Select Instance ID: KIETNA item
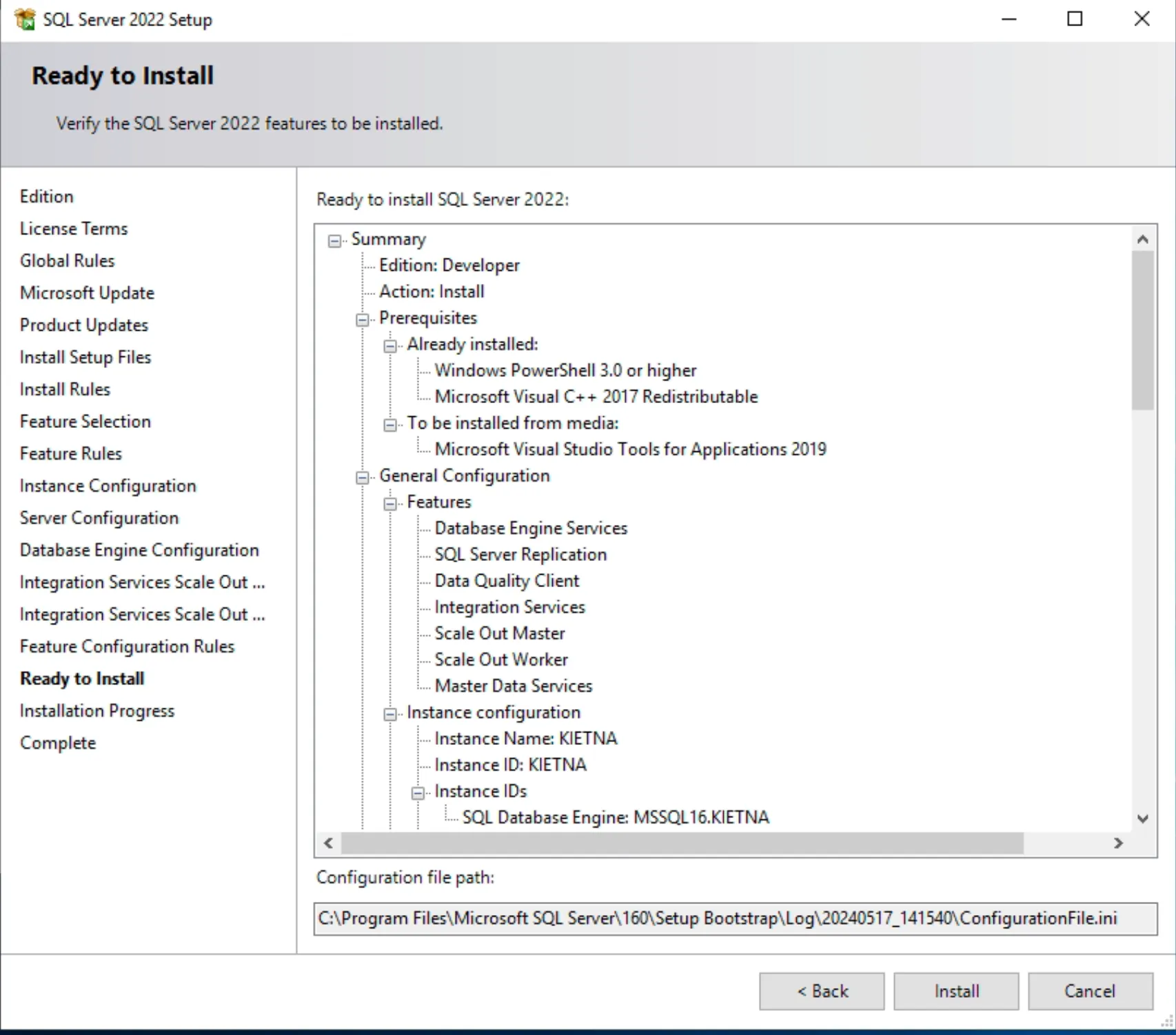Viewport: 1176px width, 1035px height. coord(510,765)
